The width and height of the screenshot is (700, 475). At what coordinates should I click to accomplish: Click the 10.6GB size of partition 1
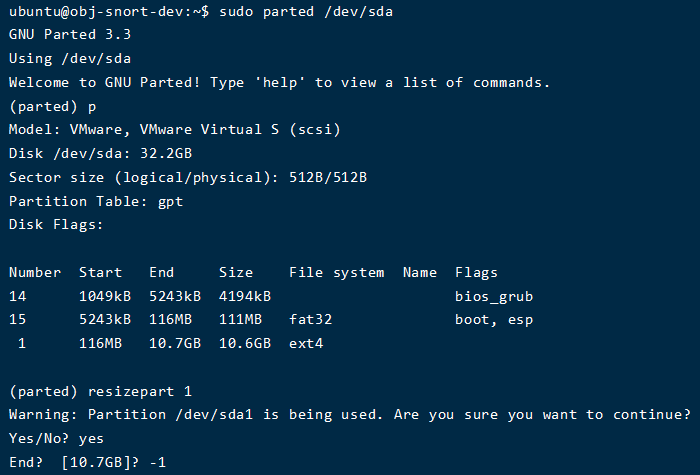coord(245,343)
